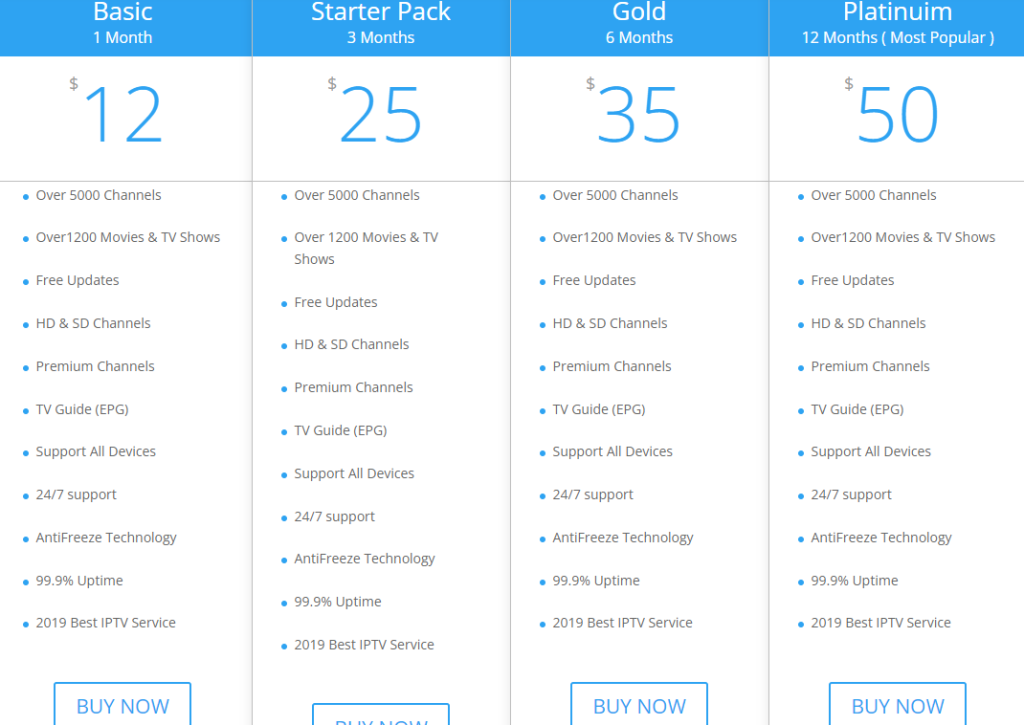Screen dimensions: 1024x725
Task: Click "Premium Channels" in the Gold column
Action: click(612, 366)
